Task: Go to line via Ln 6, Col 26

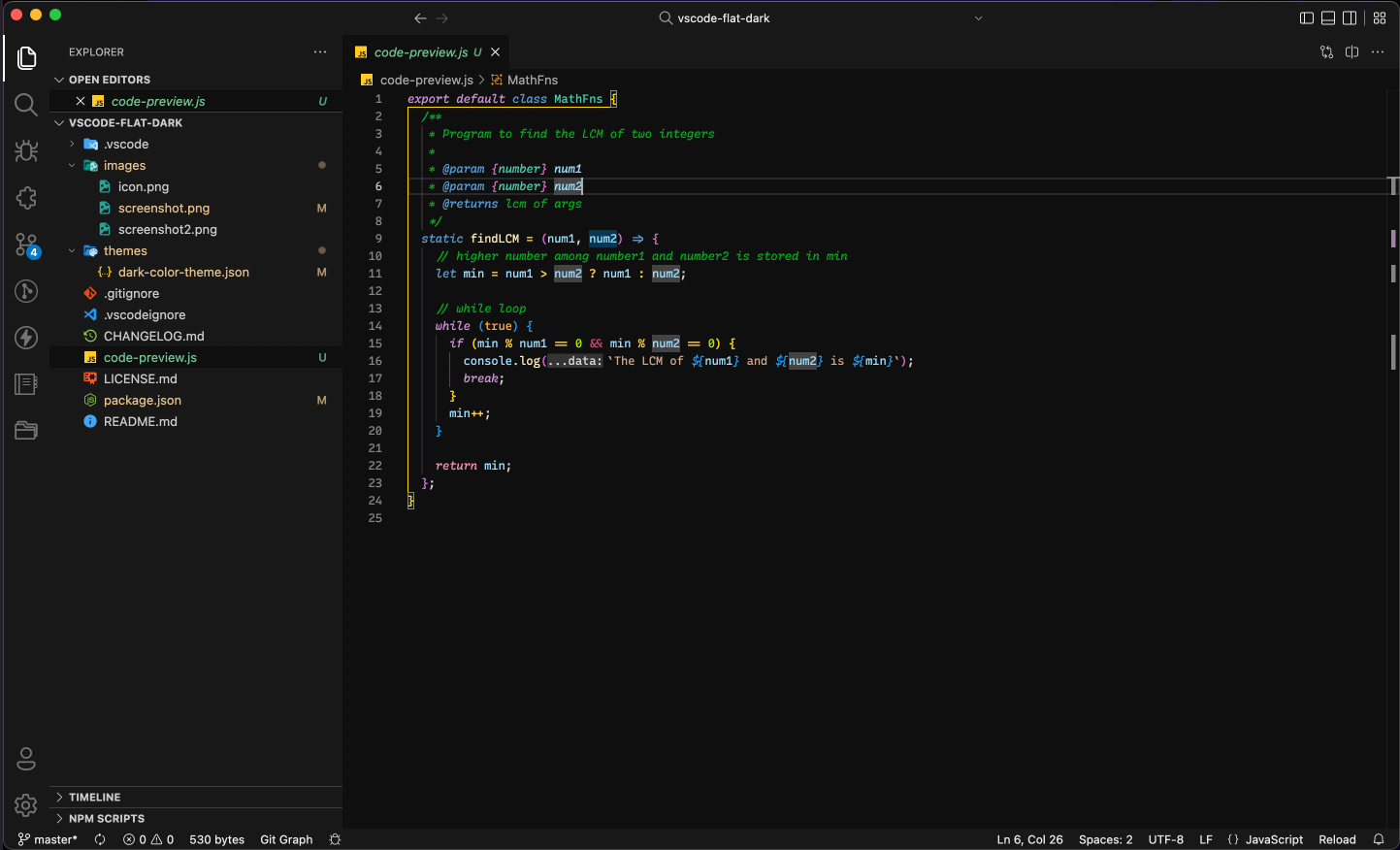Action: coord(1029,839)
